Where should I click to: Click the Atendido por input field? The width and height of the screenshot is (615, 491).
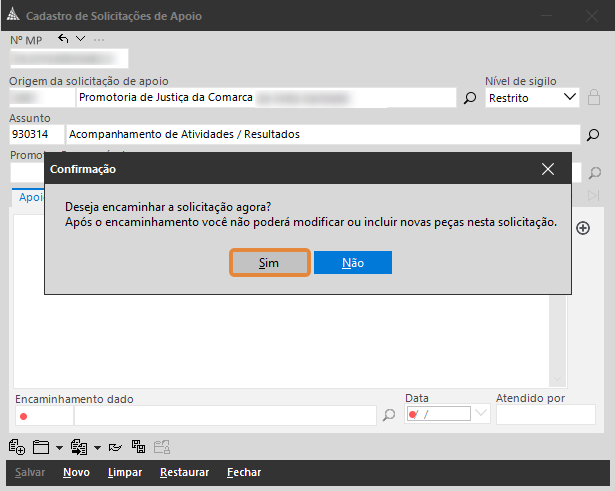point(545,415)
